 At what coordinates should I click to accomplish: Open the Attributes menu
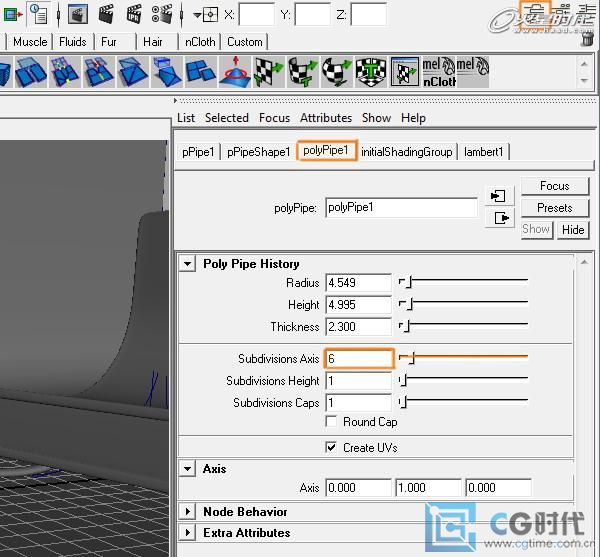326,118
